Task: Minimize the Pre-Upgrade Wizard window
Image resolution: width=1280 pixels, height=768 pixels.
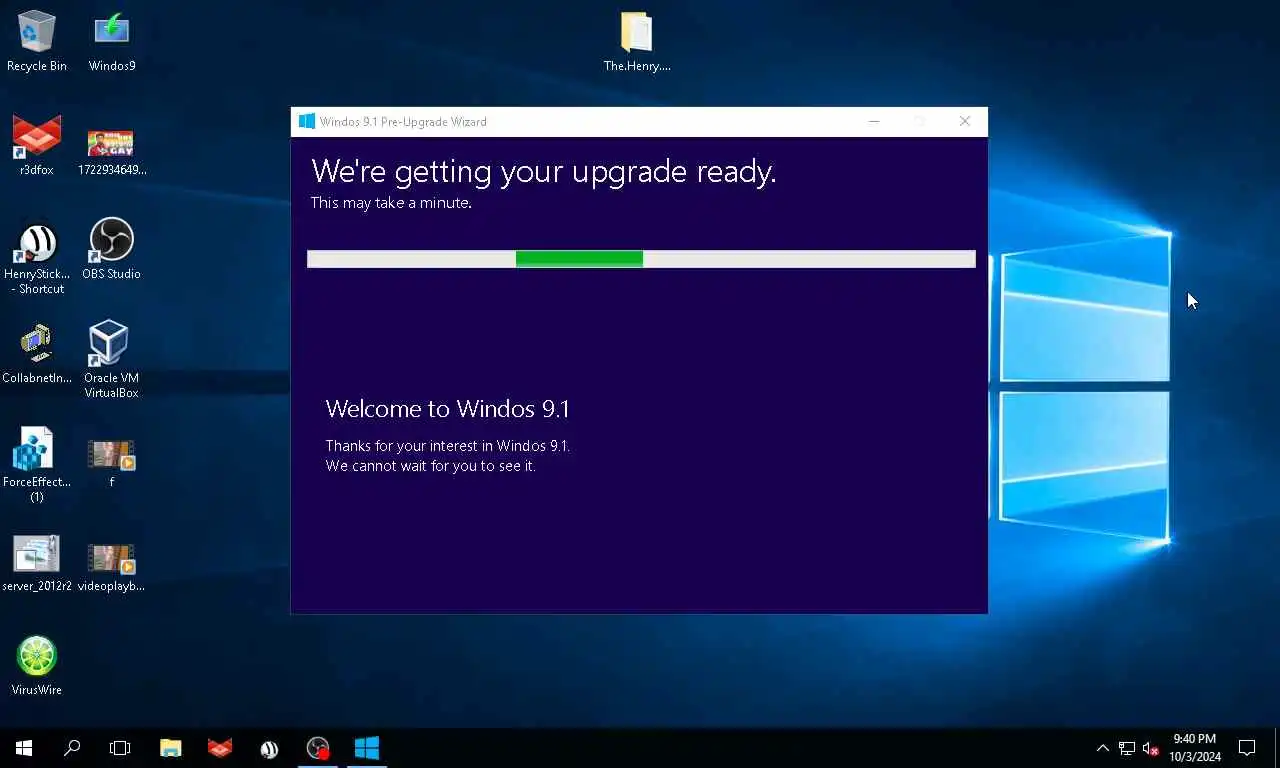Action: click(874, 121)
